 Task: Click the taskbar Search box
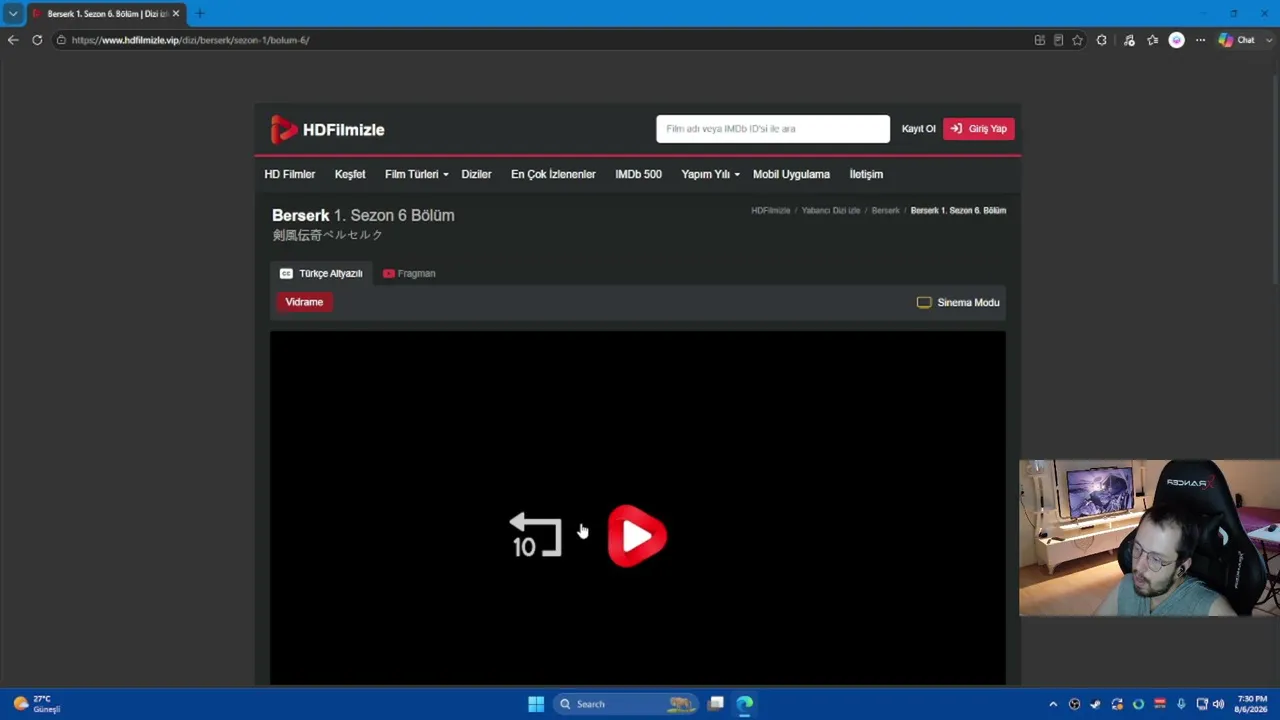624,704
